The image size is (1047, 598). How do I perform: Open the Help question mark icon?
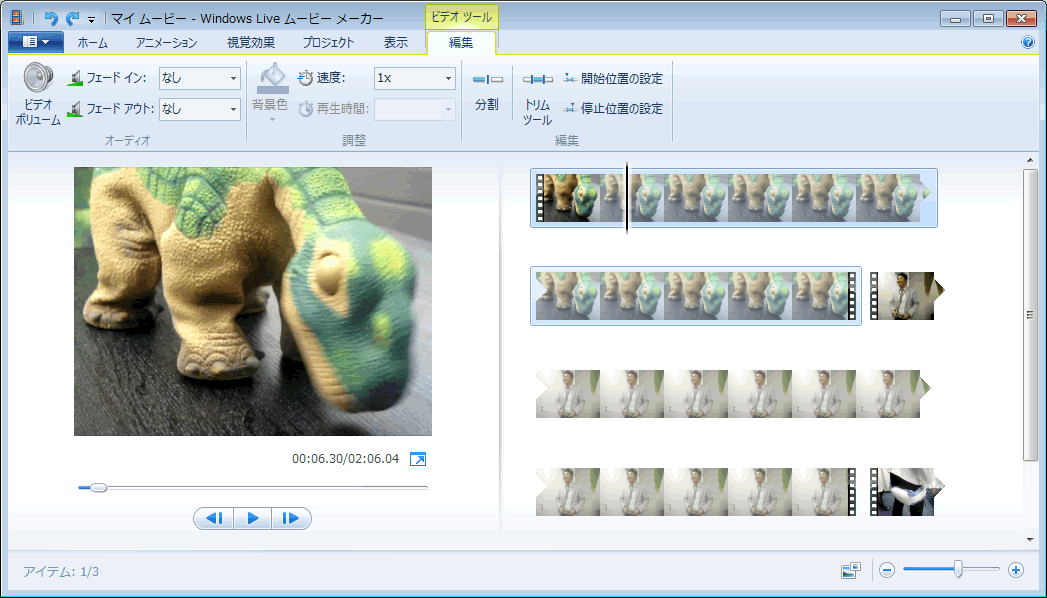coord(1027,43)
